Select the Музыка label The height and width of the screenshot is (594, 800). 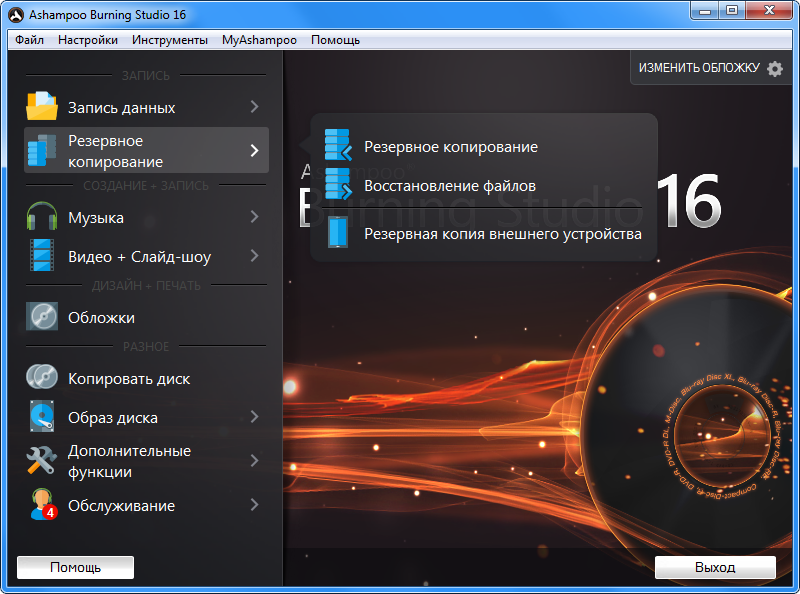pyautogui.click(x=96, y=218)
